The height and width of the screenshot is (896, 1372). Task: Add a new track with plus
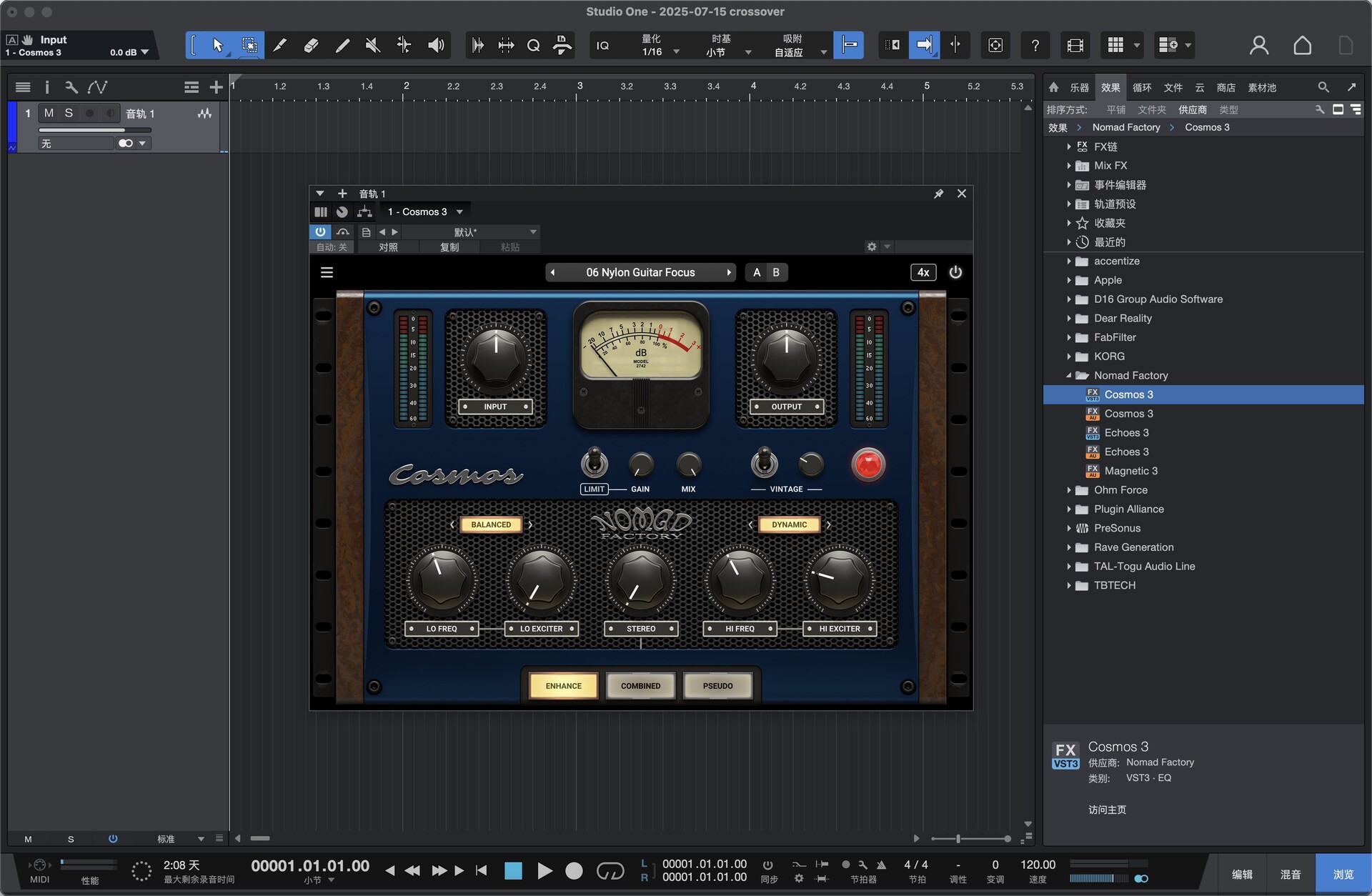[216, 87]
